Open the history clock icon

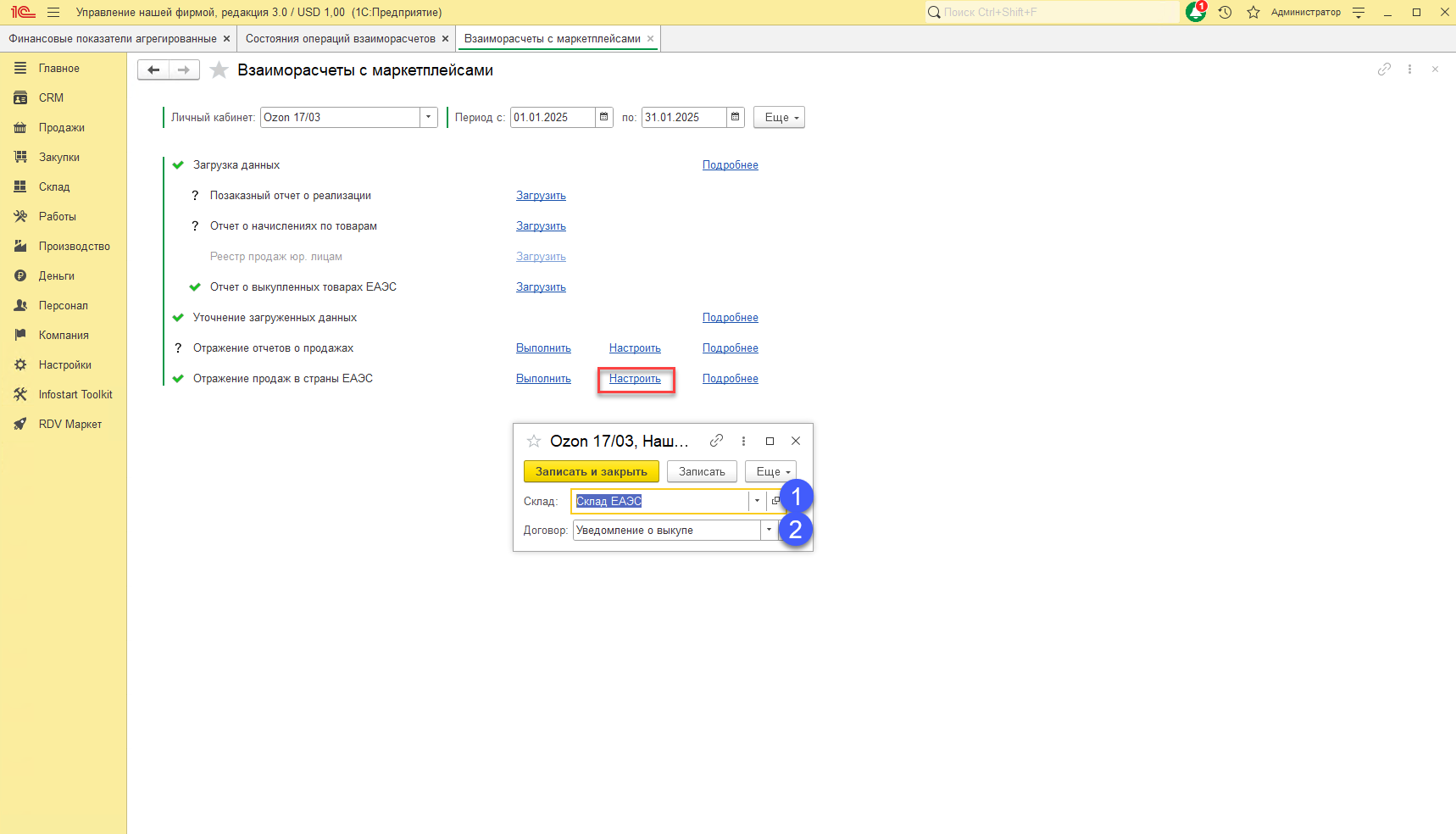(x=1225, y=13)
